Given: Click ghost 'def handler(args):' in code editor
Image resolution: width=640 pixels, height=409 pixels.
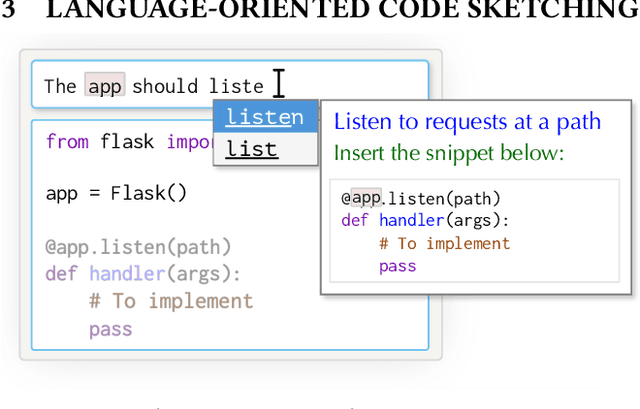Looking at the screenshot, I should click(x=143, y=273).
